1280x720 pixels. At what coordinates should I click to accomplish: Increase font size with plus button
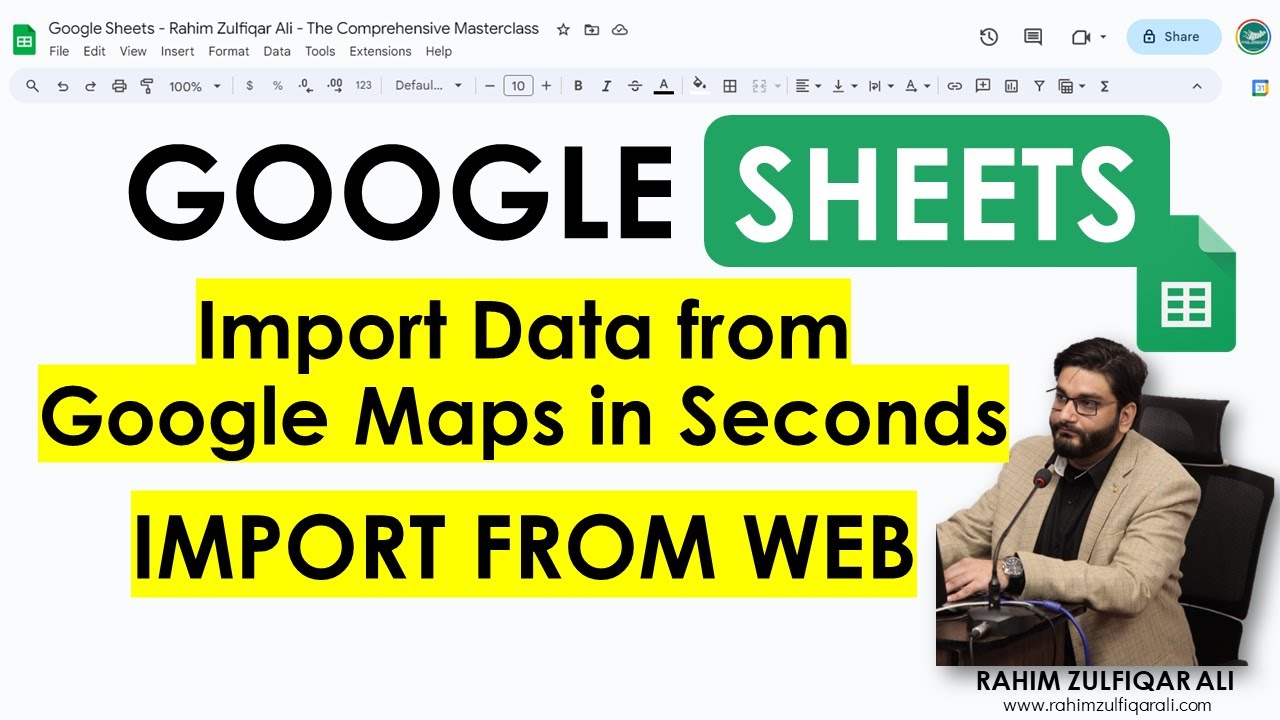[x=546, y=86]
